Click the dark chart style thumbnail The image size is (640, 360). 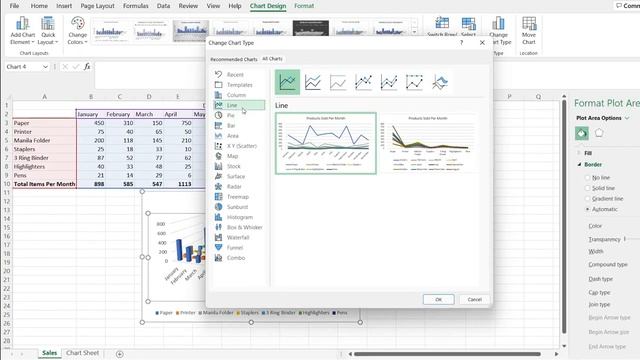[x=310, y=28]
